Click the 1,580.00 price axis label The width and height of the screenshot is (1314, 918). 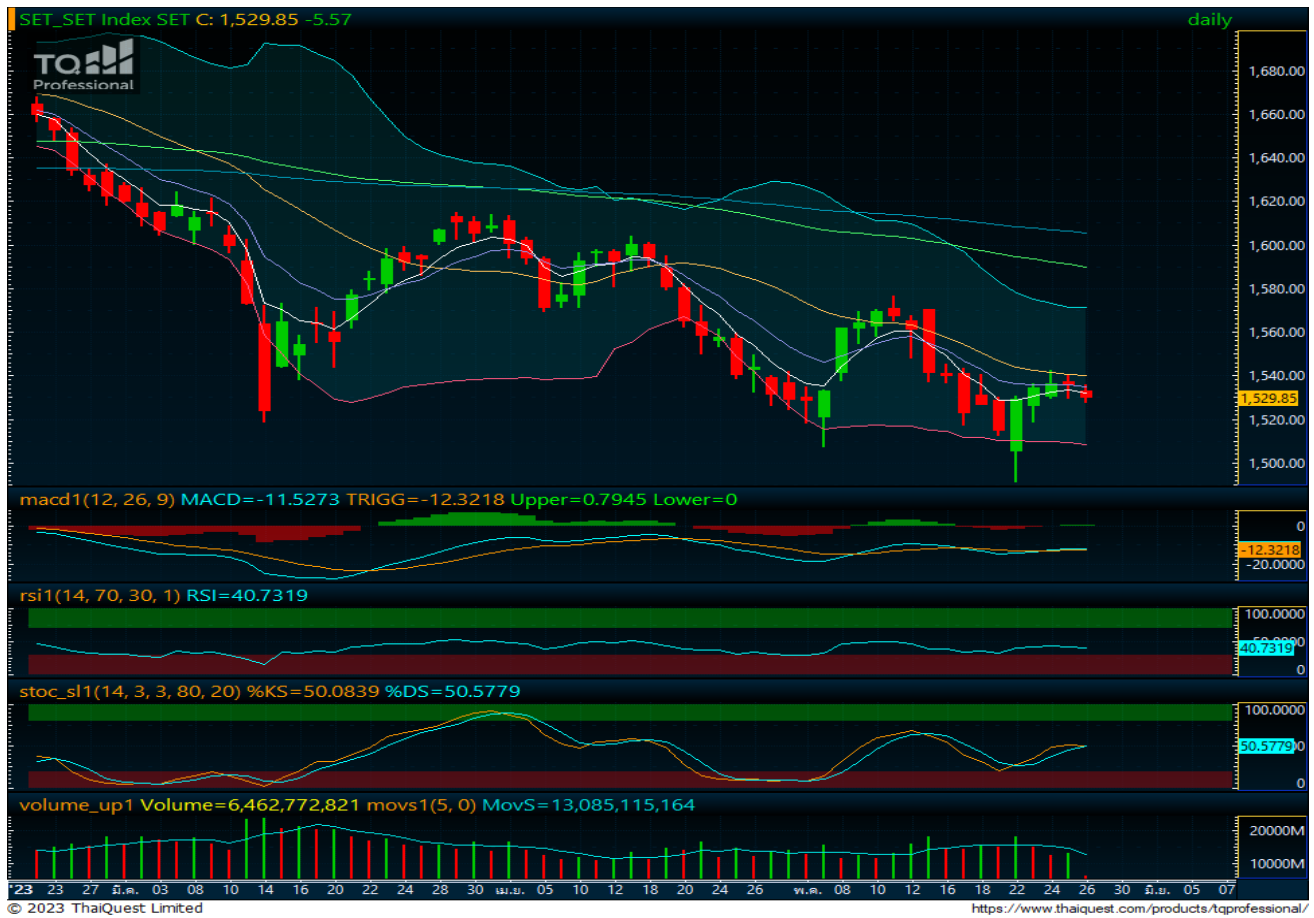[x=1274, y=289]
